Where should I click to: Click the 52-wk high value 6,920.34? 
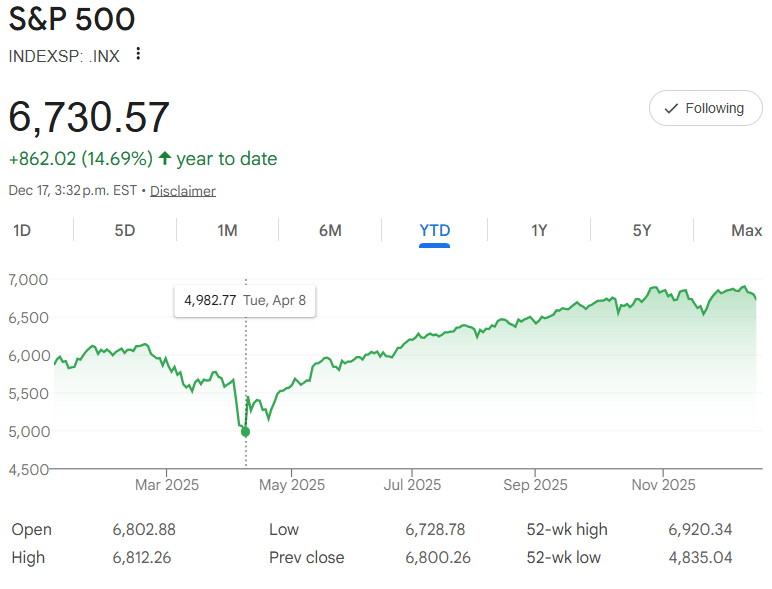pyautogui.click(x=700, y=529)
